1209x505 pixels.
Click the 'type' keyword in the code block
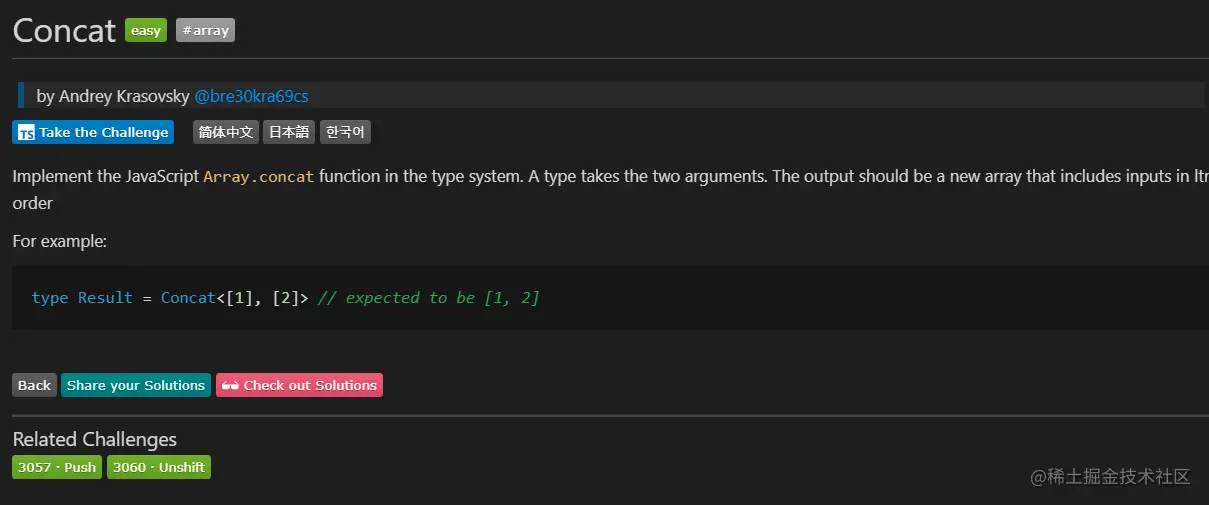(x=50, y=298)
